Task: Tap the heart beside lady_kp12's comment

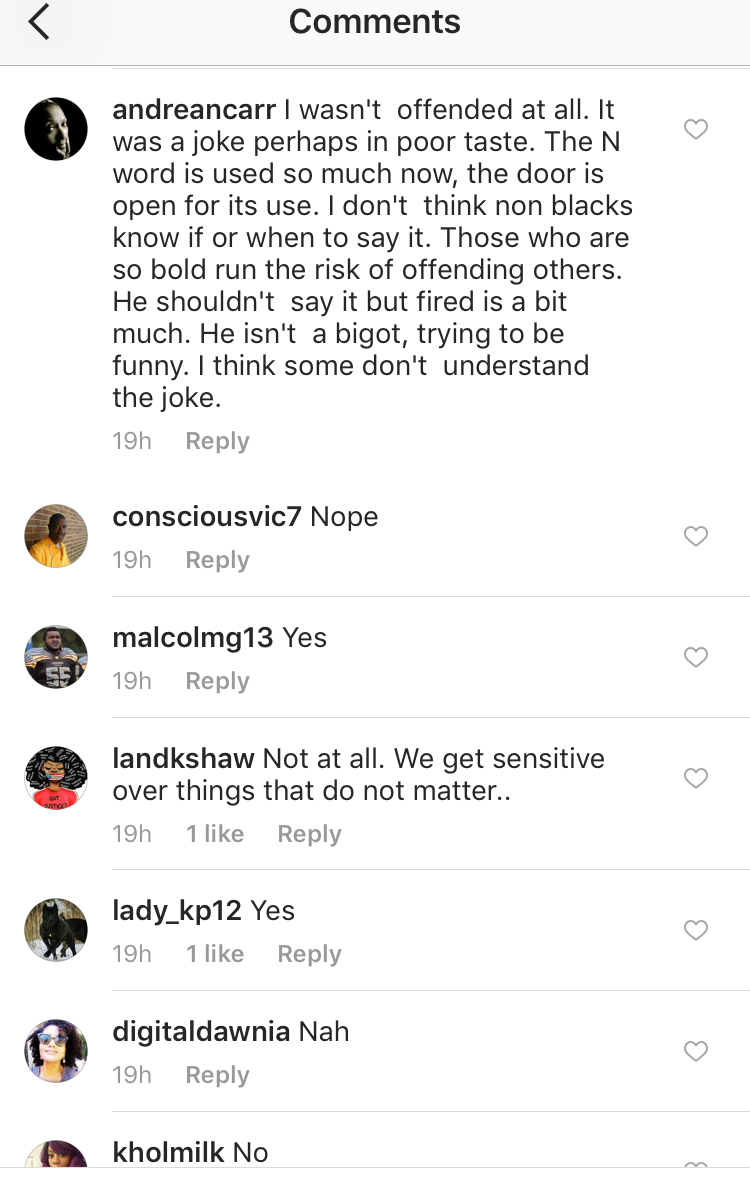Action: (695, 930)
